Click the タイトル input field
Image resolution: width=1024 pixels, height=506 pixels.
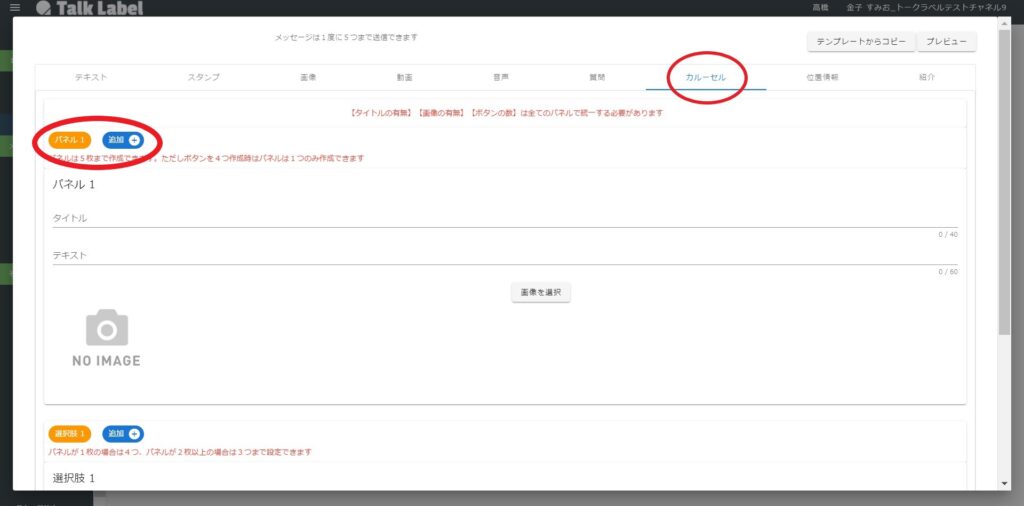click(x=505, y=218)
